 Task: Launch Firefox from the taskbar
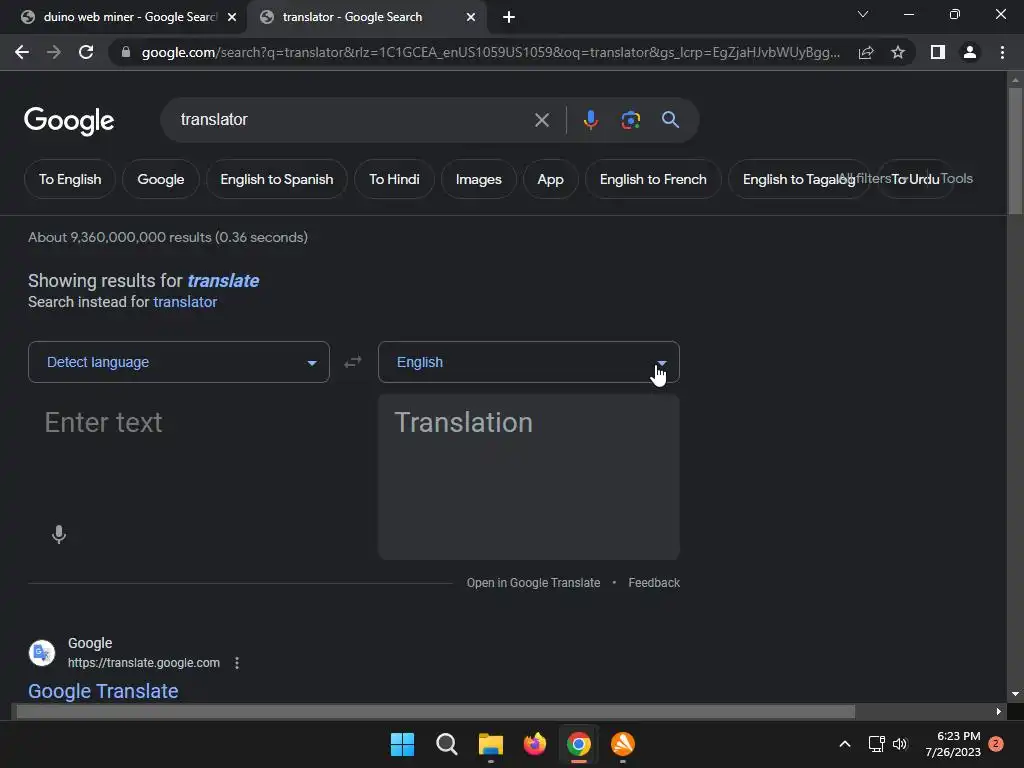tap(535, 744)
